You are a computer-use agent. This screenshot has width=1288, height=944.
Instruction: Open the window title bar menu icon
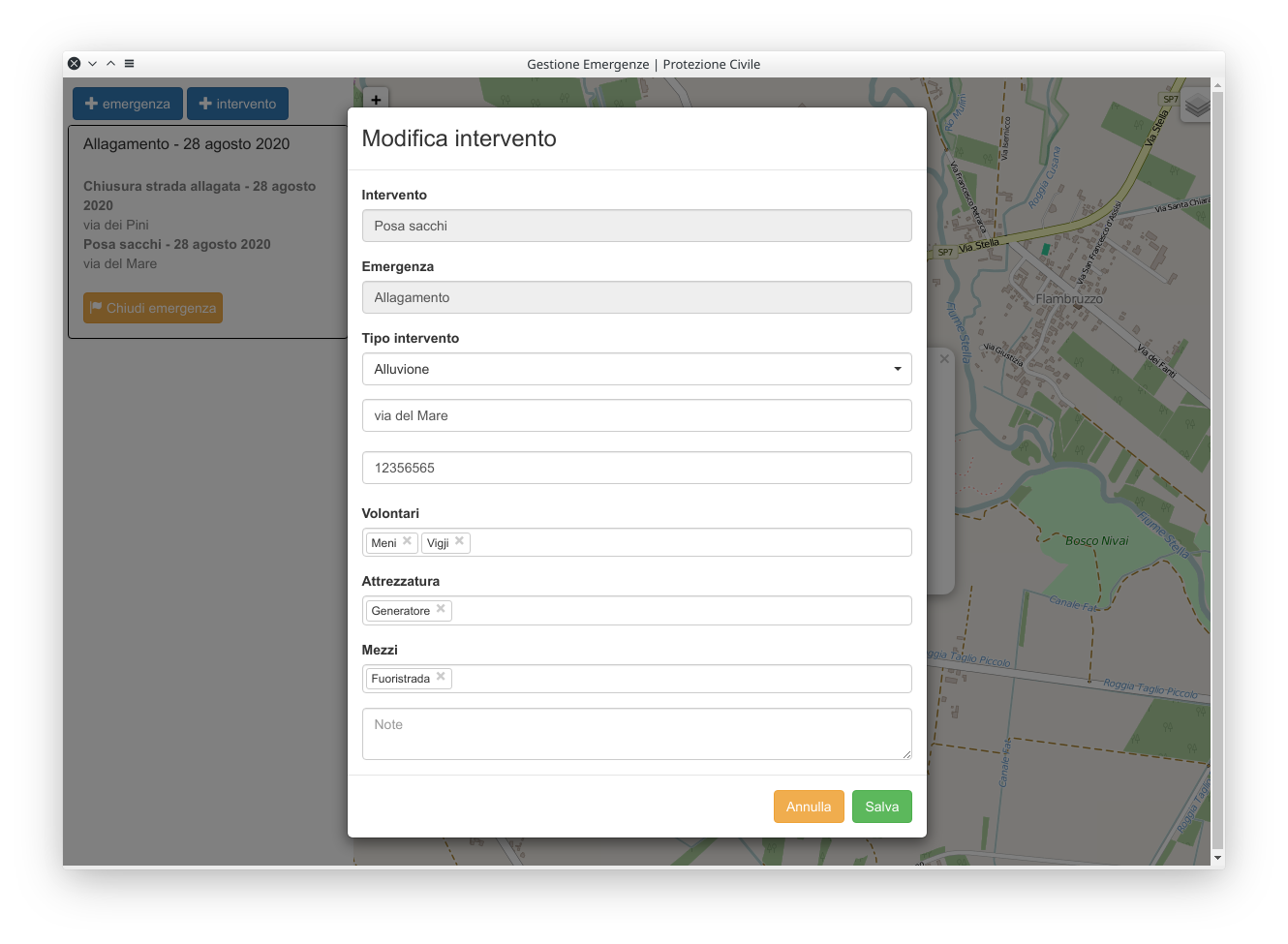pos(129,64)
